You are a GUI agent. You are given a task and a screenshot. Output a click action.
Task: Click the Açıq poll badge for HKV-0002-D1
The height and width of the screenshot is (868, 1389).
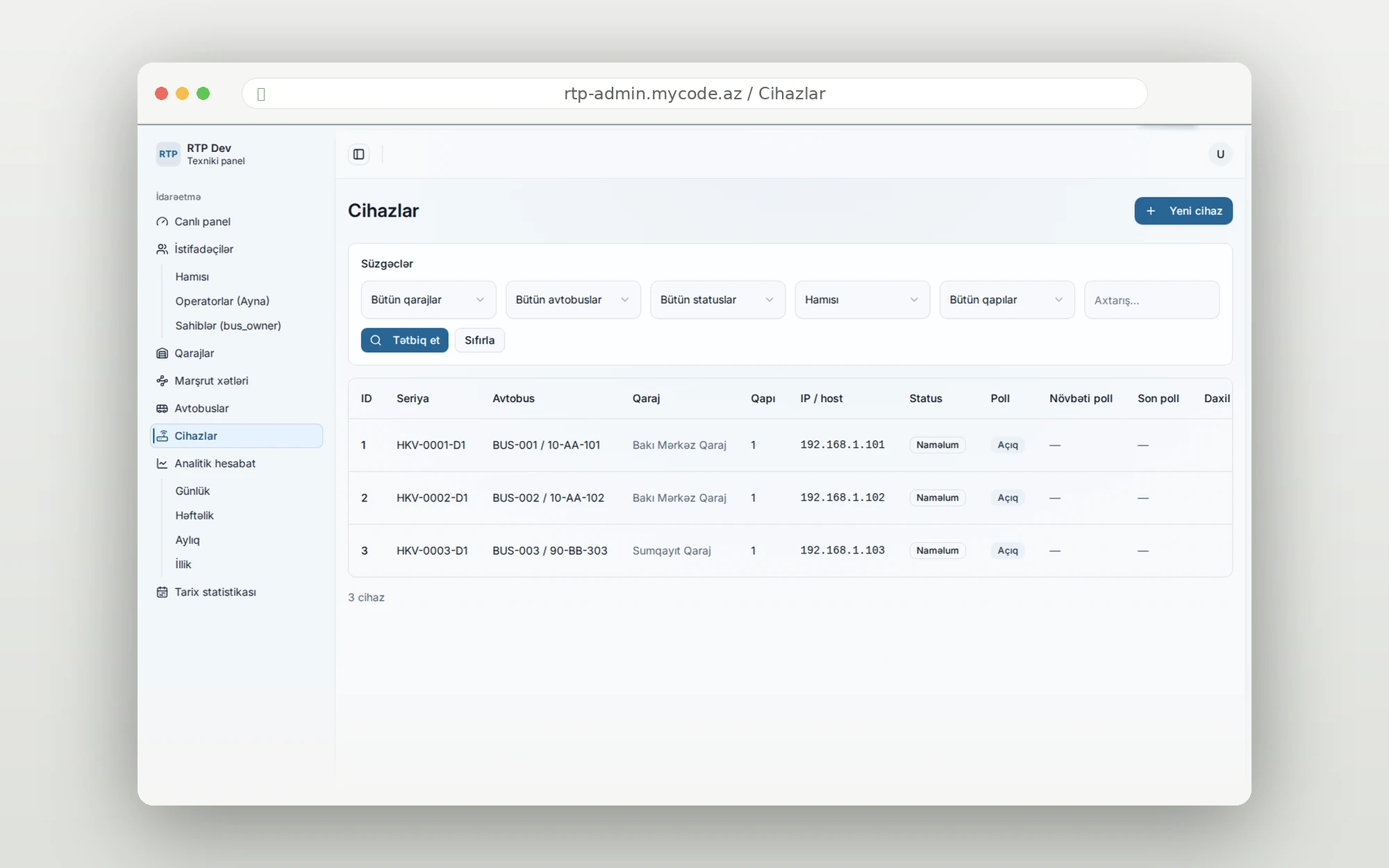point(1008,498)
